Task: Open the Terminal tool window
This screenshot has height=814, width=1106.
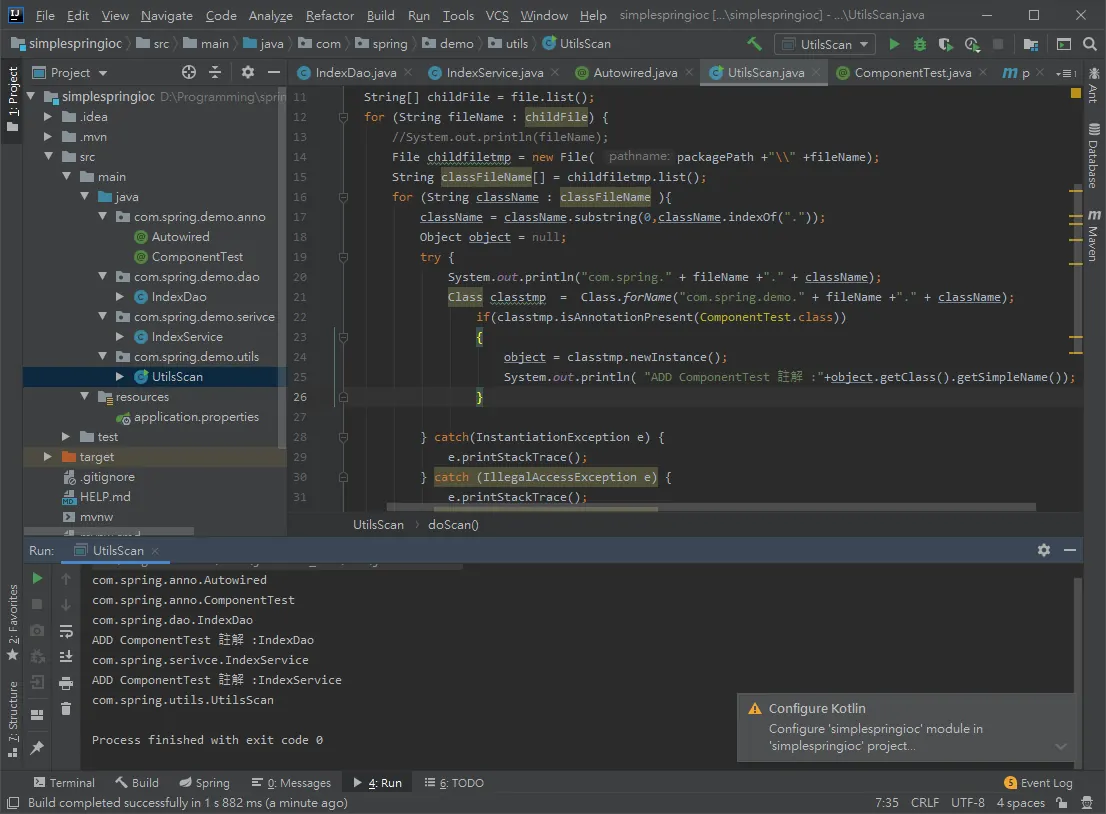Action: coord(63,783)
